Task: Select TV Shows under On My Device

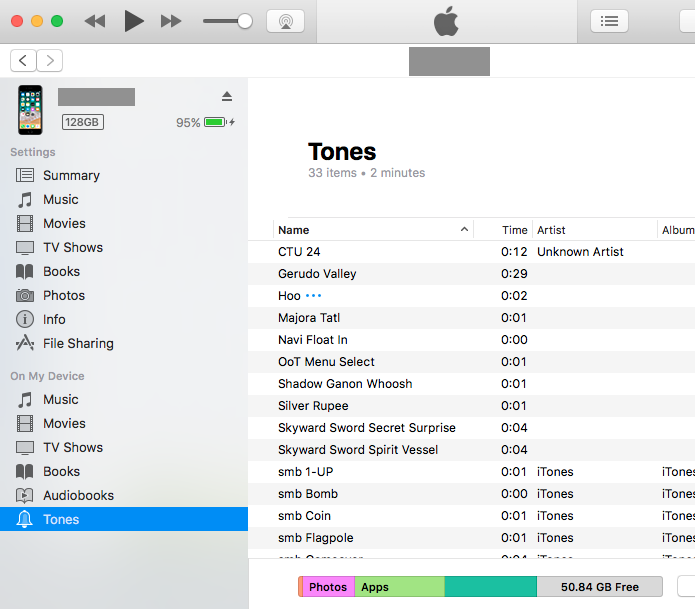Action: pyautogui.click(x=73, y=447)
